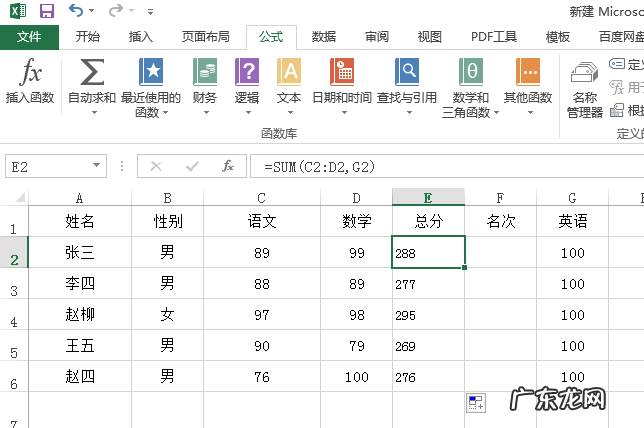The image size is (644, 428).
Task: Switch to the 数据 Data tab
Action: [324, 37]
